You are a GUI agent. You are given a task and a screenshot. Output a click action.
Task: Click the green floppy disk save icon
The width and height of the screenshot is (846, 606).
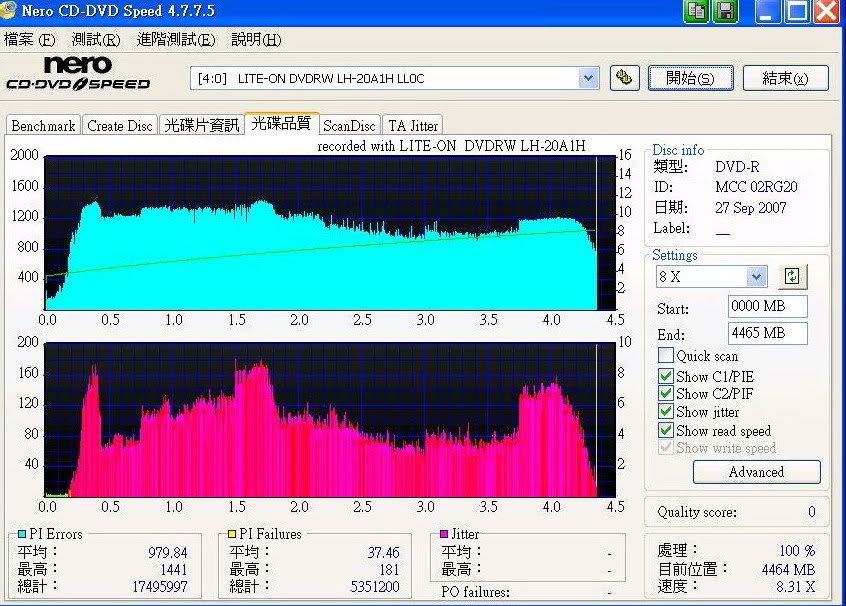click(x=726, y=11)
